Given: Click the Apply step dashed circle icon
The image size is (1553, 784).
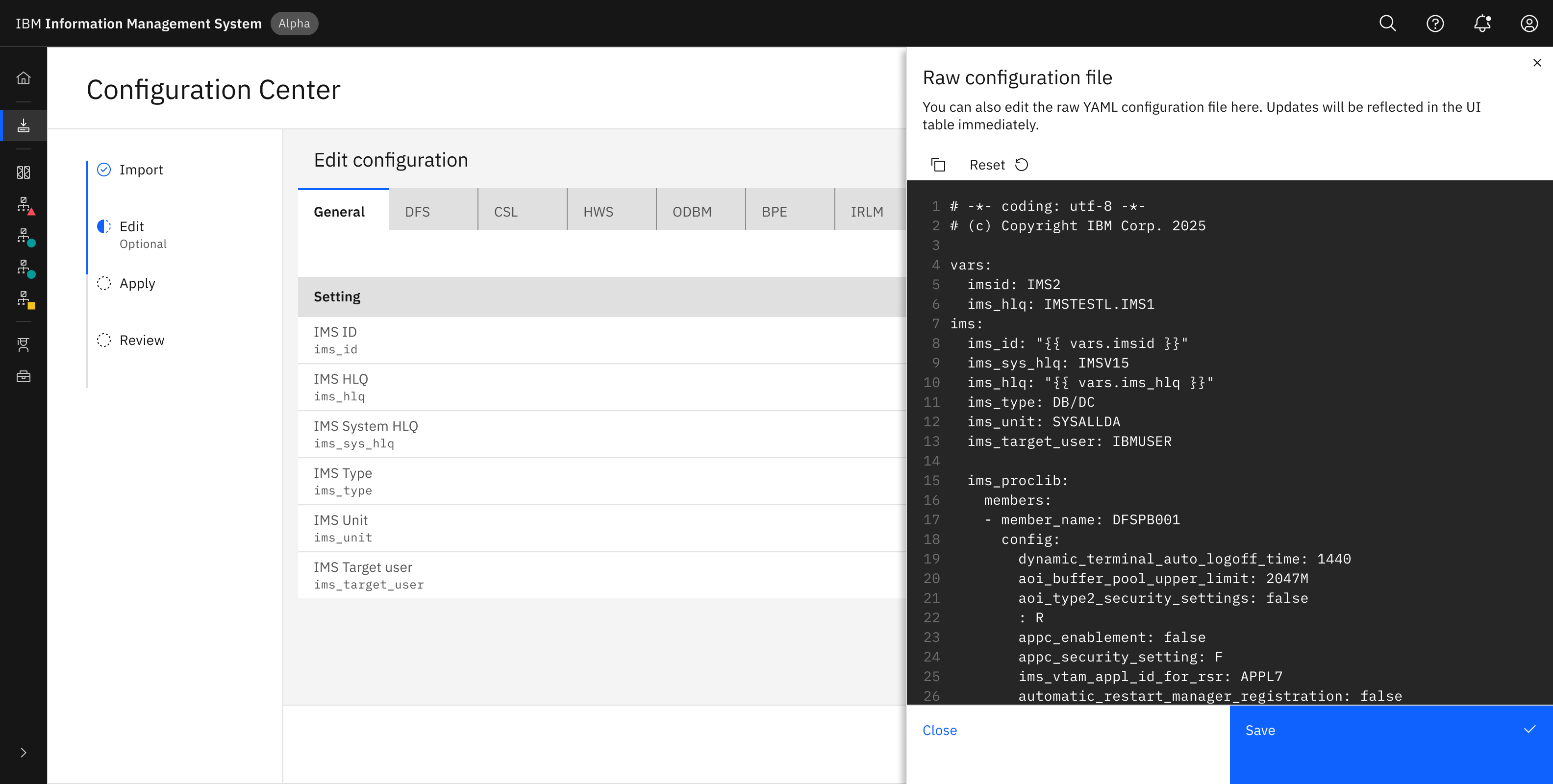Looking at the screenshot, I should (x=104, y=283).
